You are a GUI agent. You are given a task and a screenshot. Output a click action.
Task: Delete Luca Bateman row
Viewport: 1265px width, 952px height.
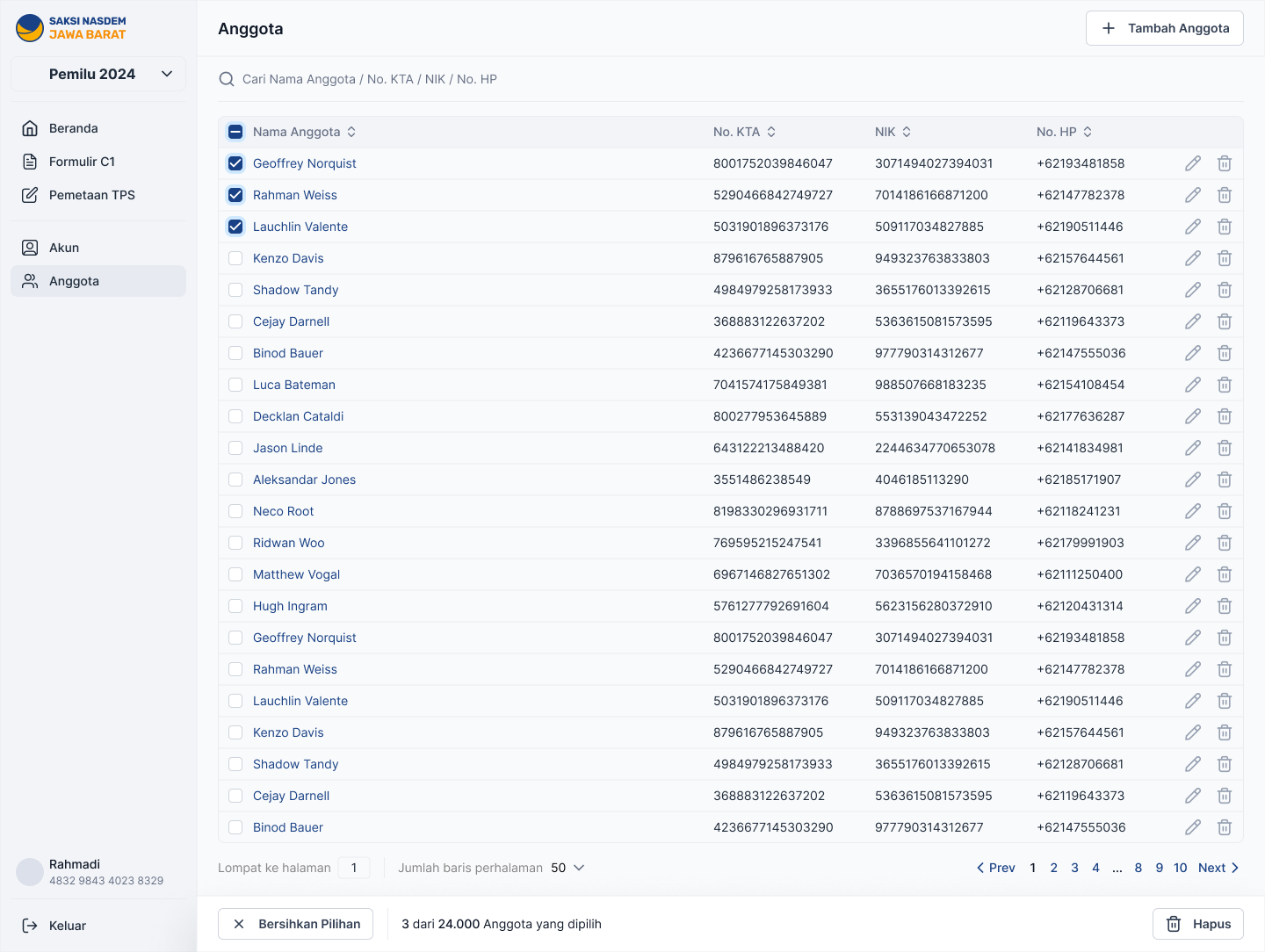coord(1225,385)
